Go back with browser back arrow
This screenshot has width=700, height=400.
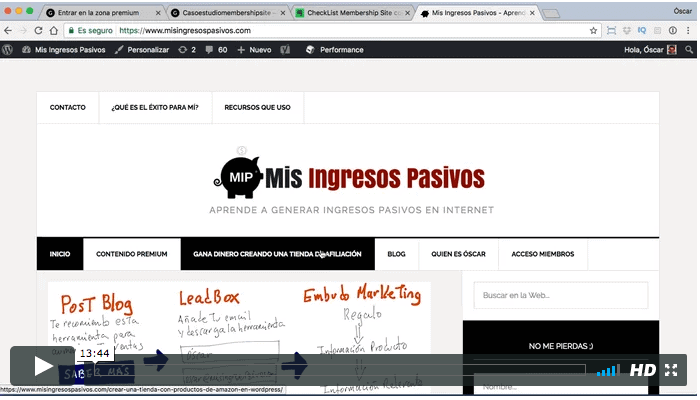[8, 30]
